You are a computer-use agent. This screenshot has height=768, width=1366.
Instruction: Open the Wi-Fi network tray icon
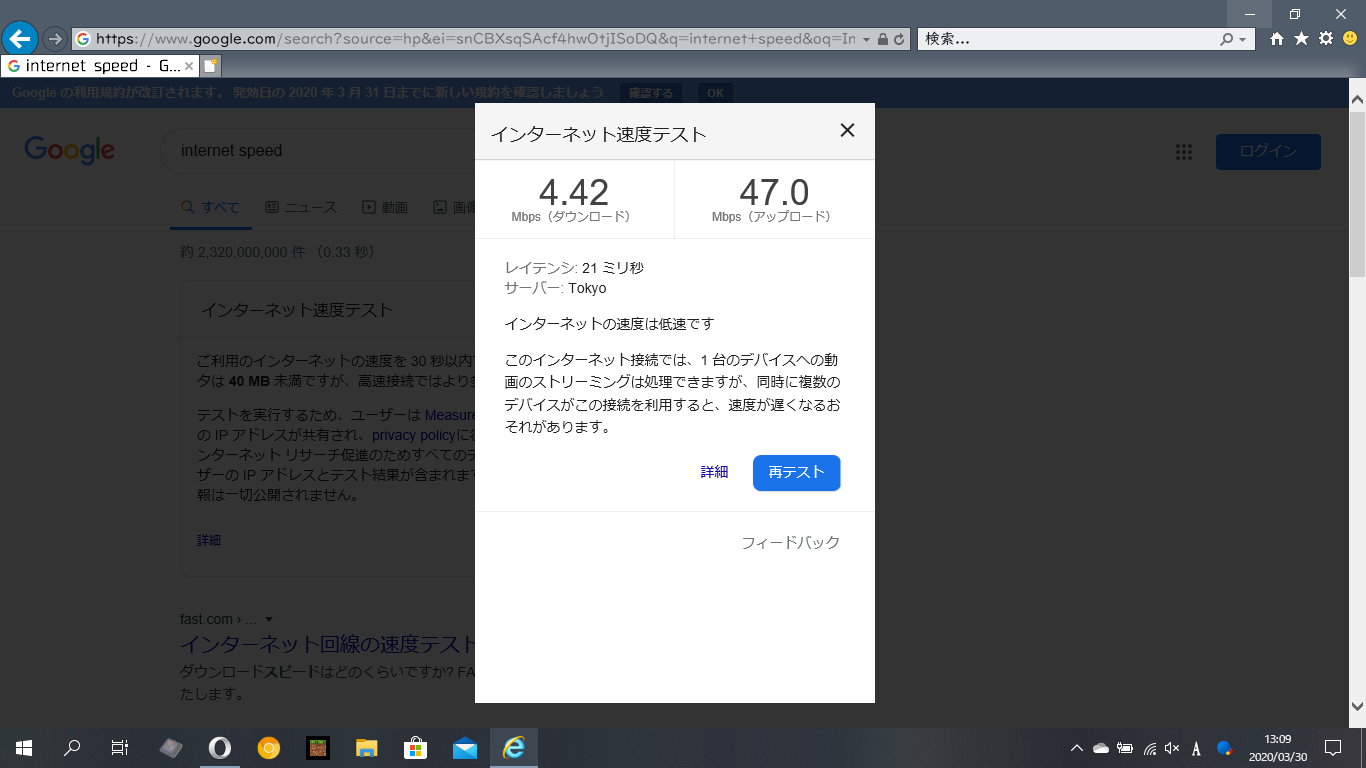point(1150,747)
